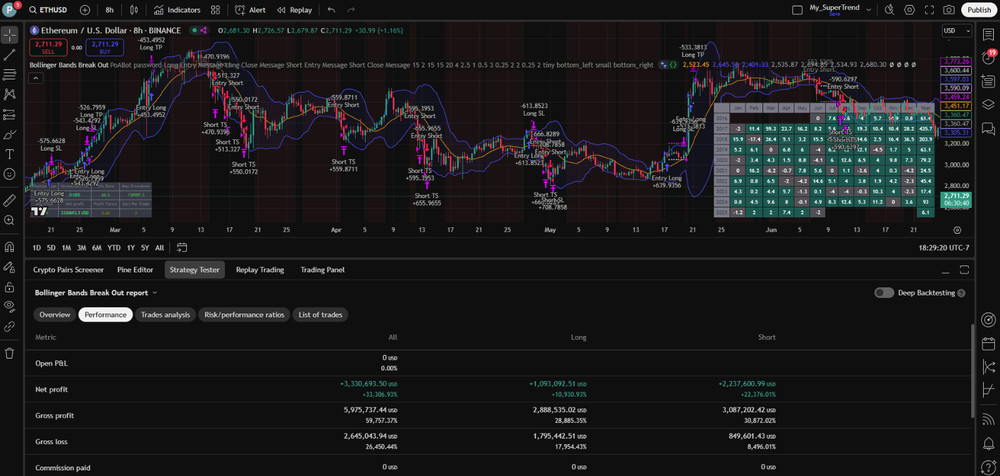The width and height of the screenshot is (1000, 476).
Task: Open alerts panel with 19 badge
Action: pos(989,58)
